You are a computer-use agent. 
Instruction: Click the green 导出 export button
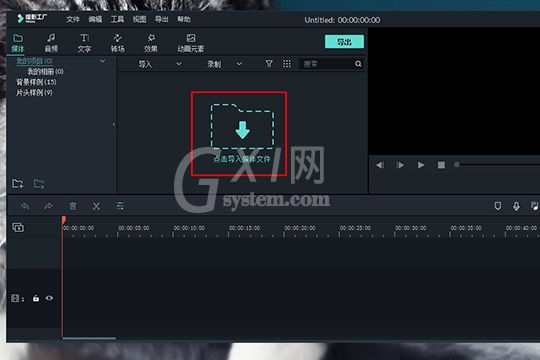tap(344, 42)
